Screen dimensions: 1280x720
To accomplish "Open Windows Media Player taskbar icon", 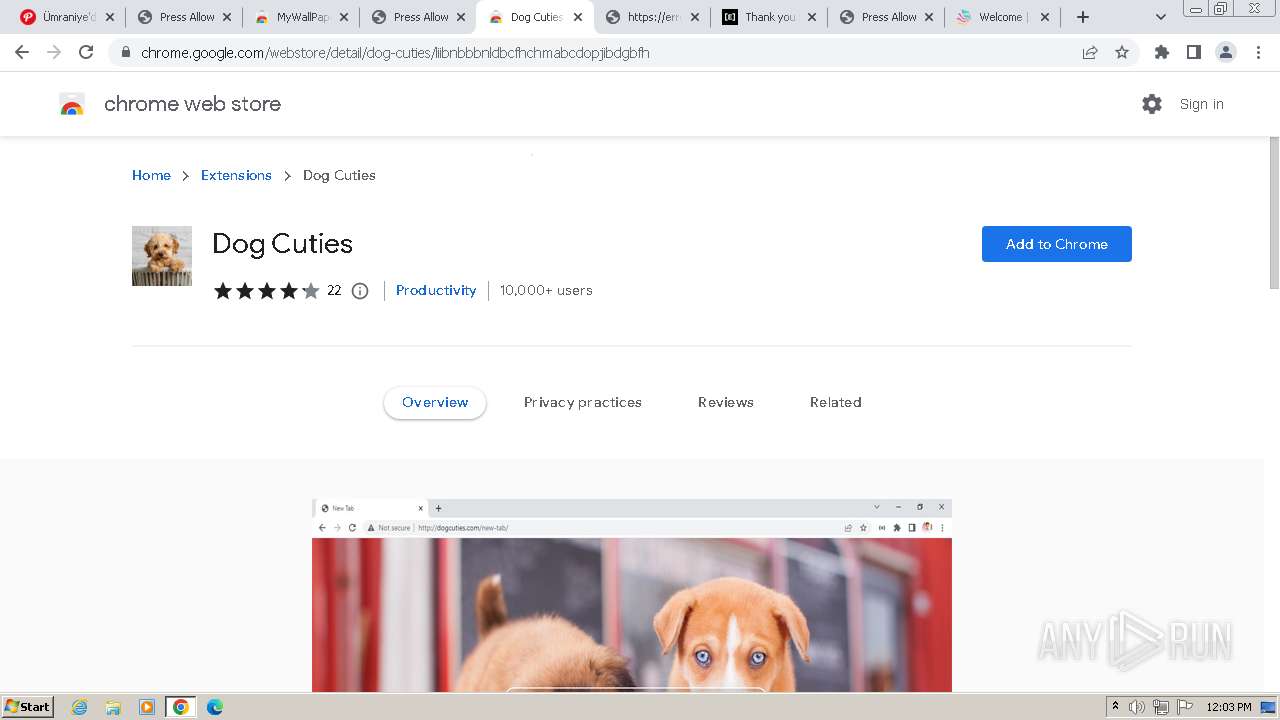I will [147, 707].
